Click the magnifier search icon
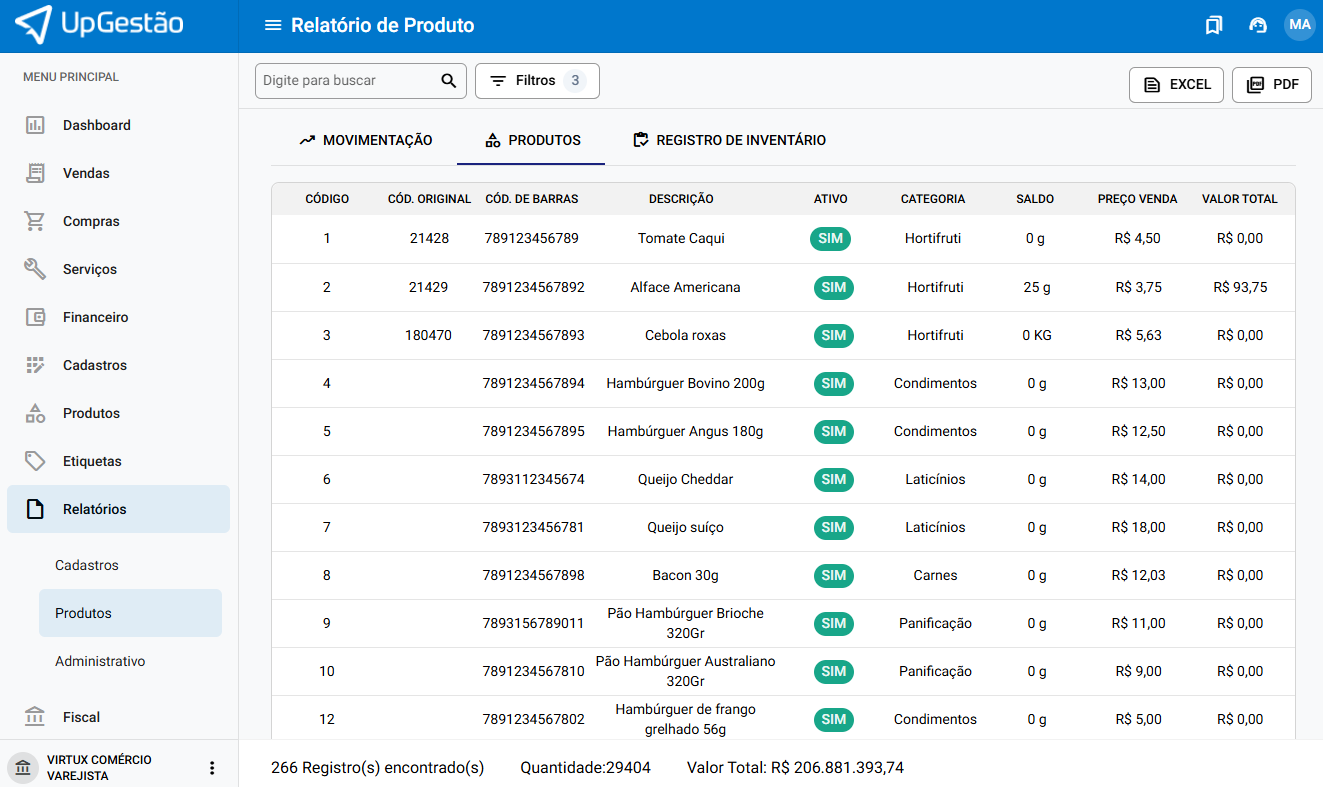Viewport: 1323px width, 787px height. point(449,81)
